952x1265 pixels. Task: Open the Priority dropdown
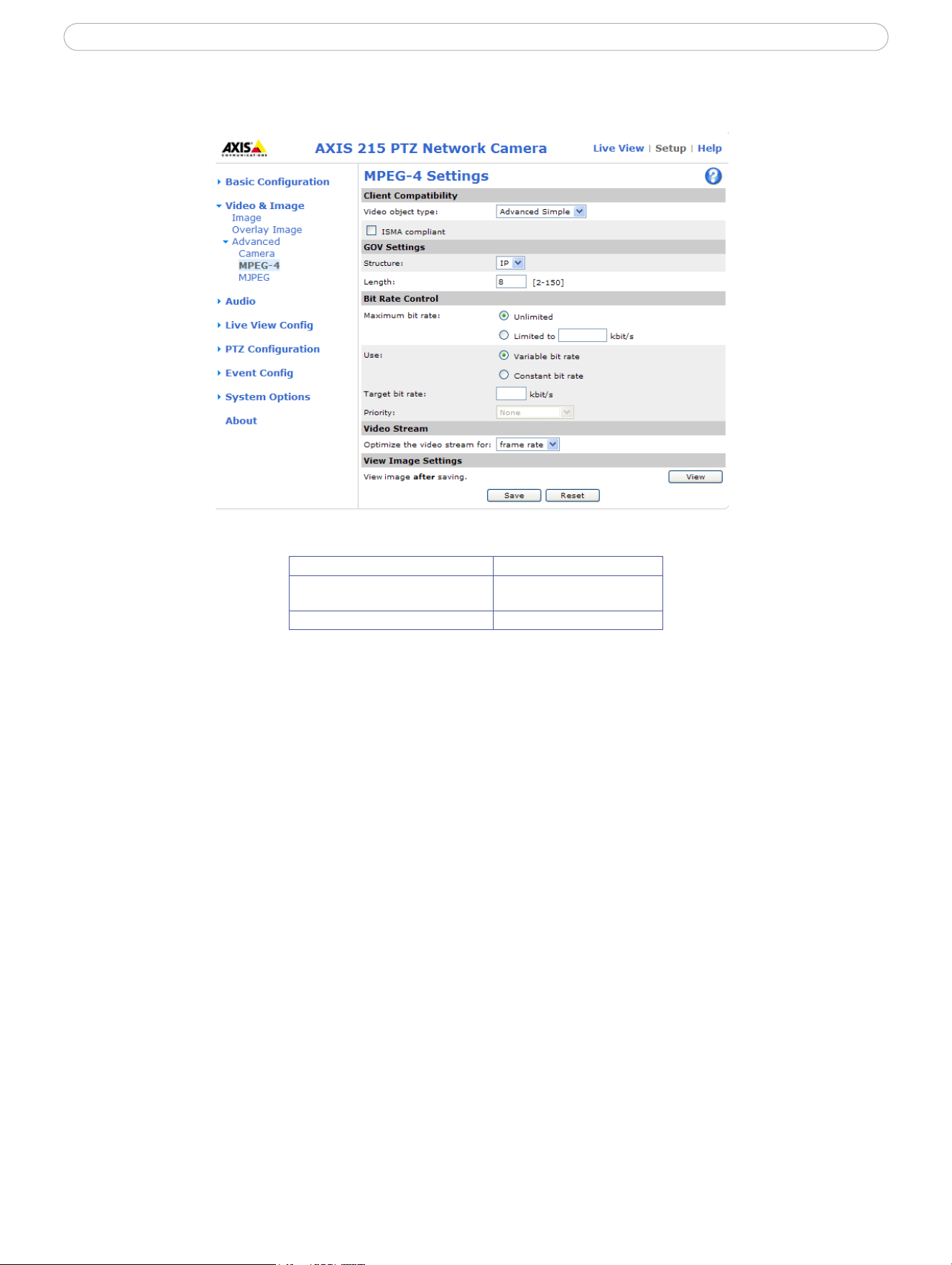pyautogui.click(x=535, y=412)
